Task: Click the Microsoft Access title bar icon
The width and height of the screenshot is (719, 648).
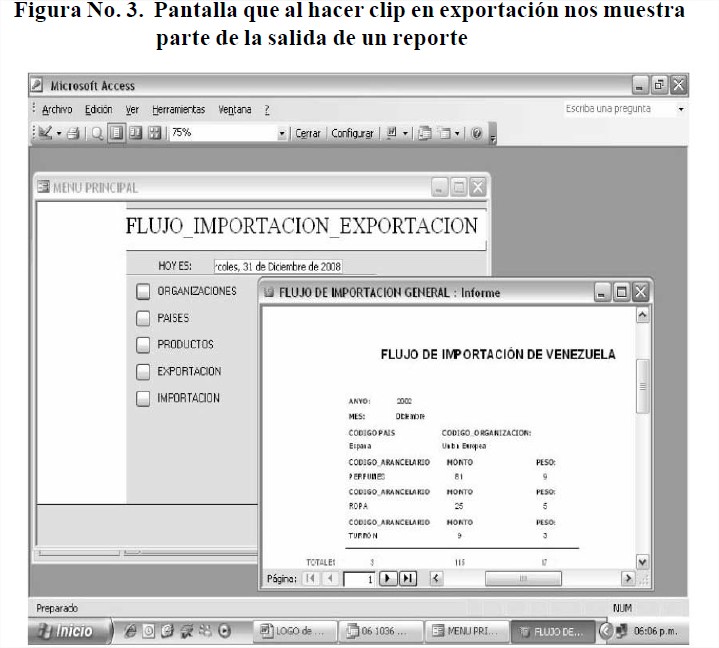Action: 37,85
